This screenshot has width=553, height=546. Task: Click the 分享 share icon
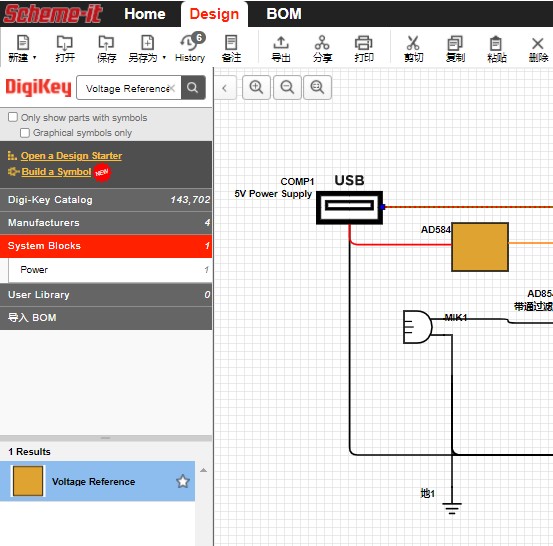[322, 43]
